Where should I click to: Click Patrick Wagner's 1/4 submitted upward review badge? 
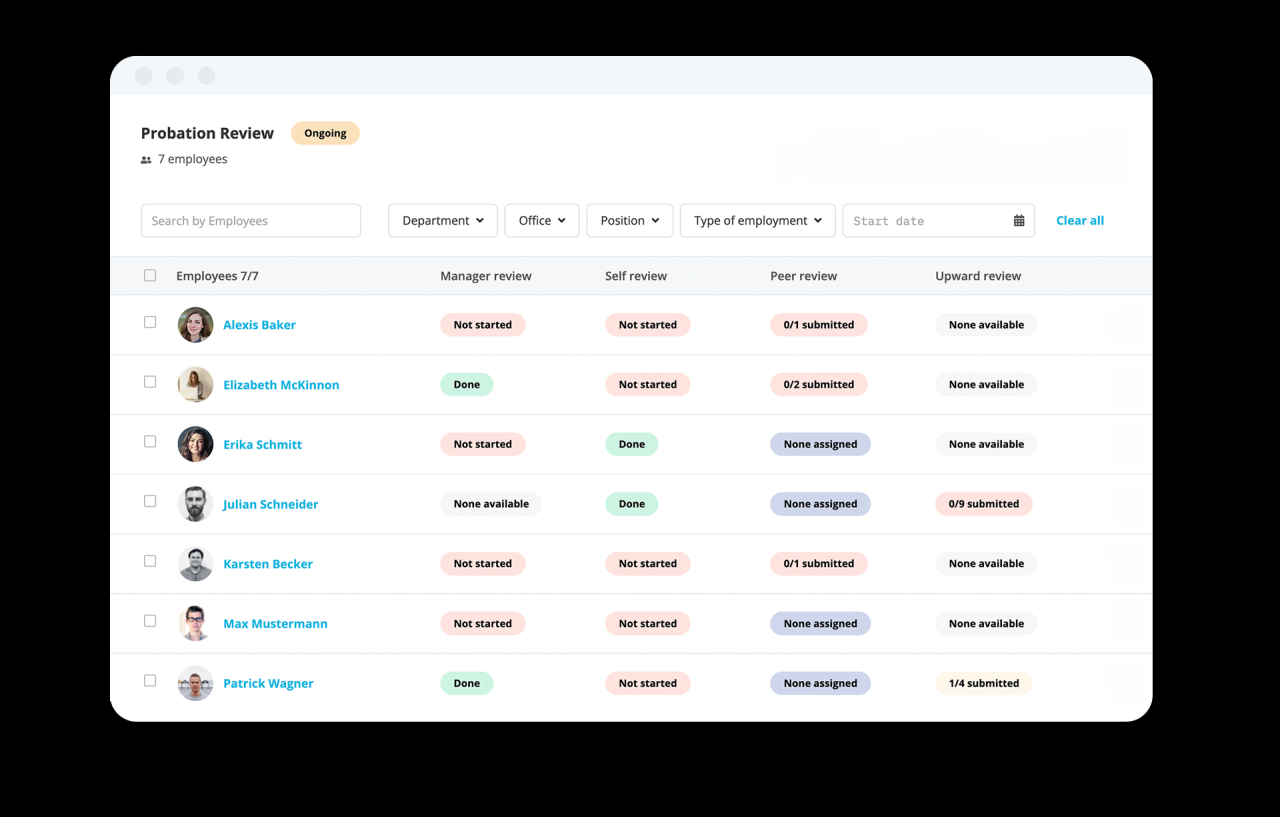click(x=983, y=683)
